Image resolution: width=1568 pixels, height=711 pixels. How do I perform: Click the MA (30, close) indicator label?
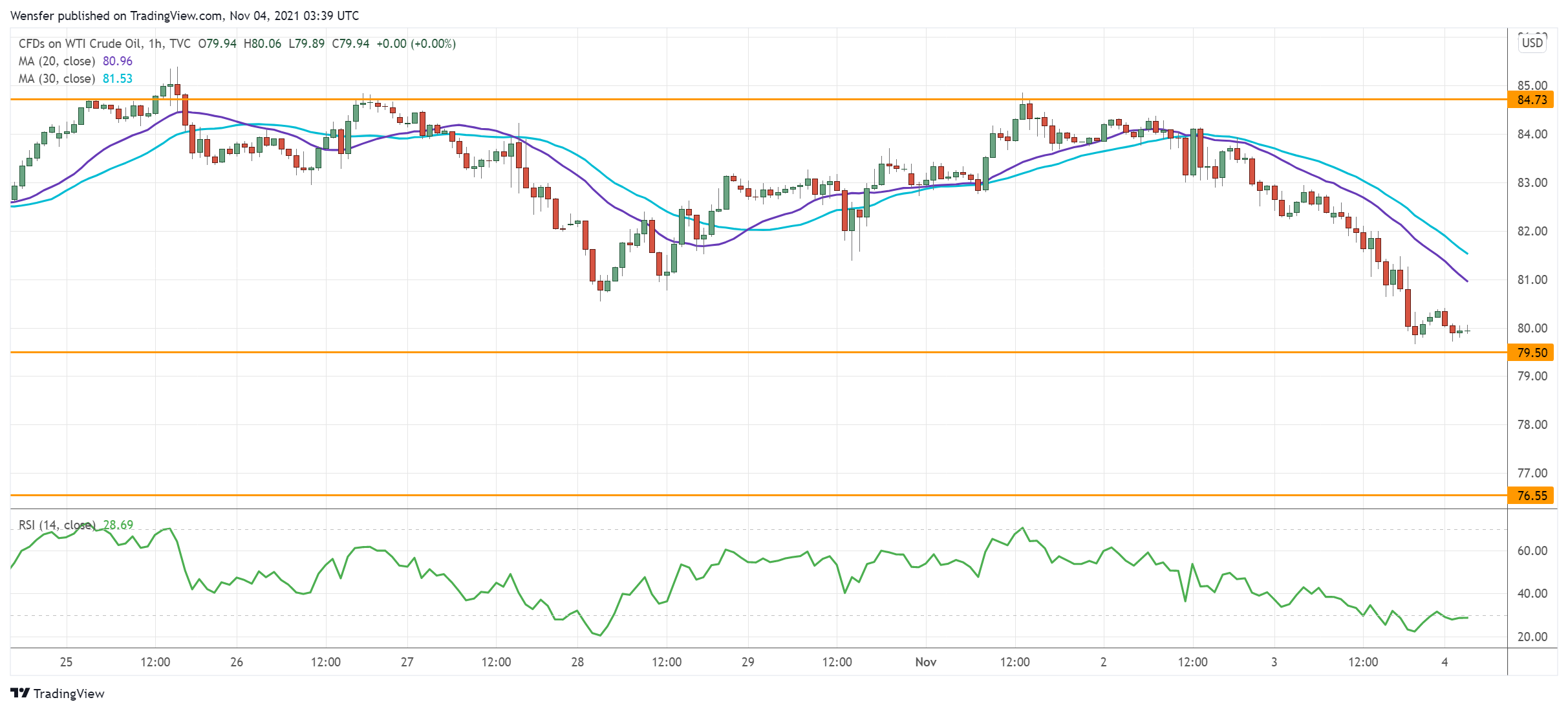[57, 79]
